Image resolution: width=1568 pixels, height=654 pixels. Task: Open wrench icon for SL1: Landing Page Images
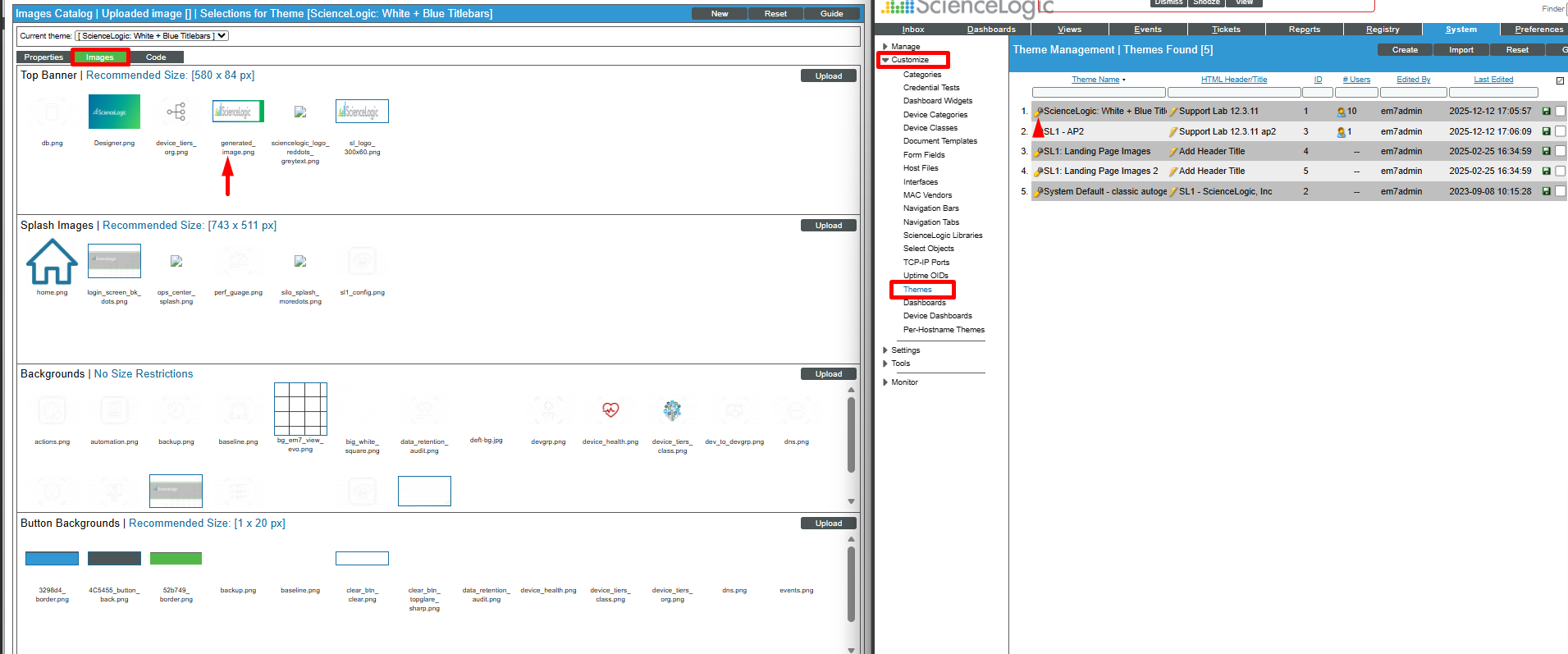tap(1038, 152)
